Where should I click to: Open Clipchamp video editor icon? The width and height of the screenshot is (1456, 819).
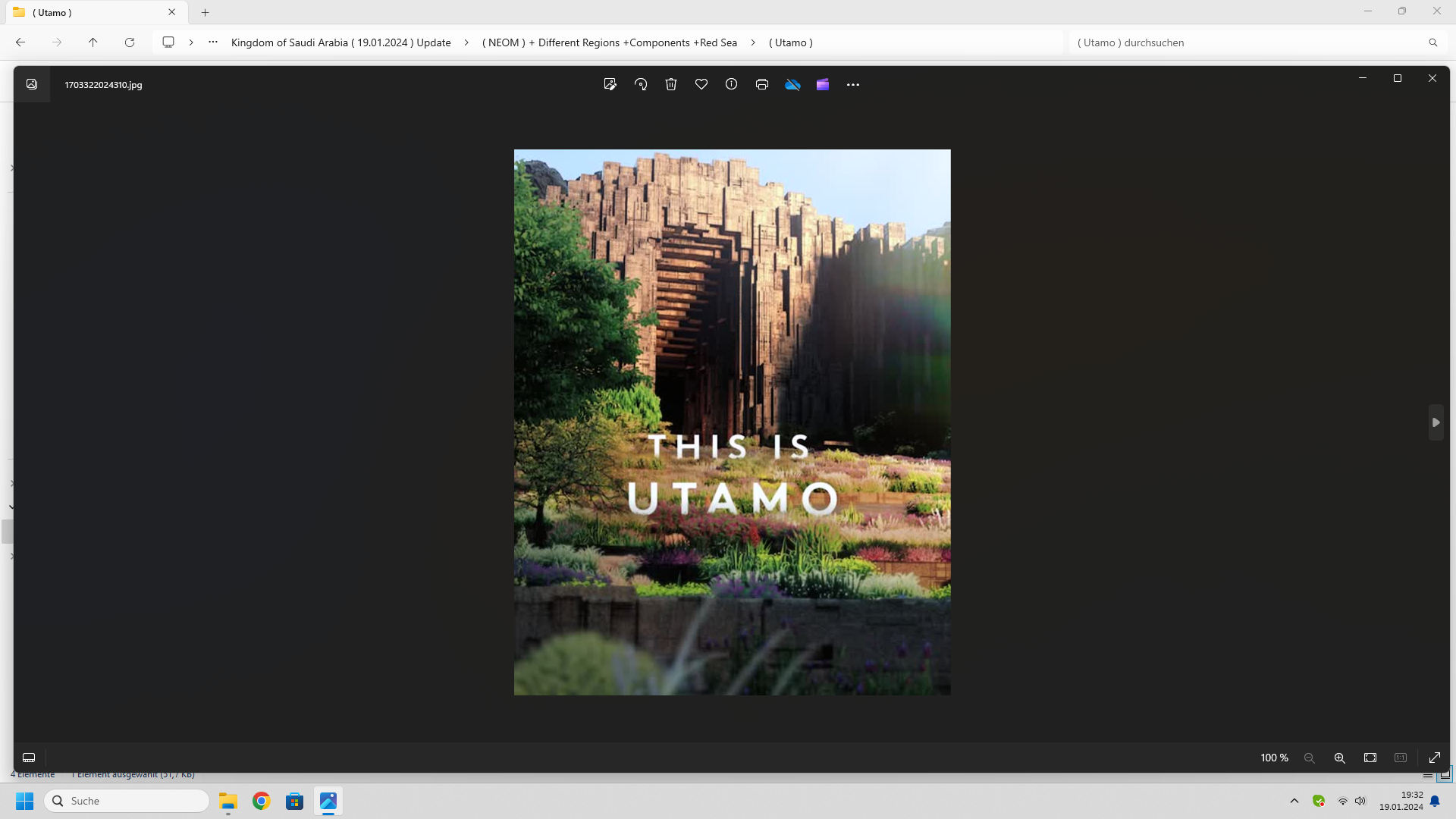[x=823, y=84]
